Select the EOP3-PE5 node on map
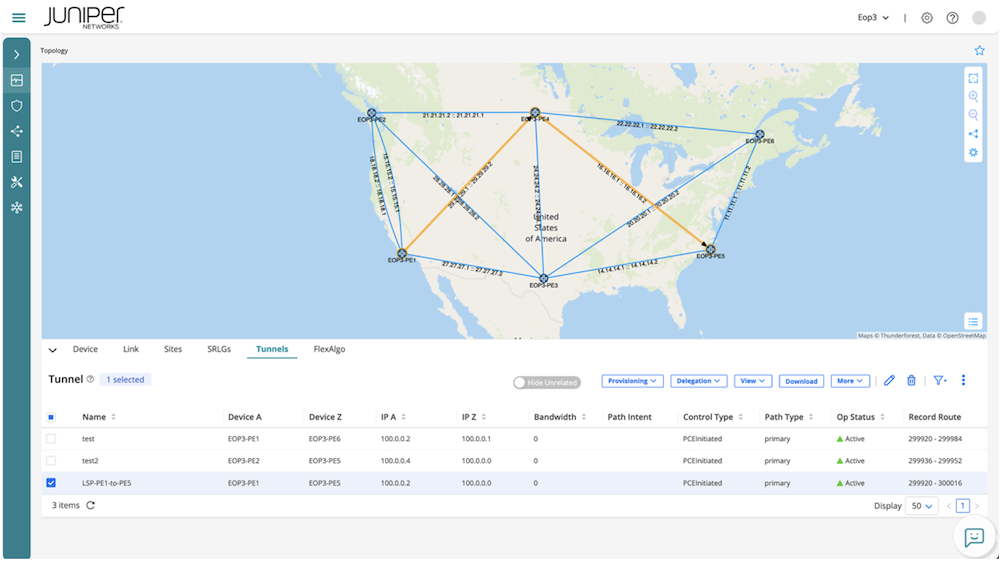Viewport: 1000px width, 561px height. (x=710, y=250)
